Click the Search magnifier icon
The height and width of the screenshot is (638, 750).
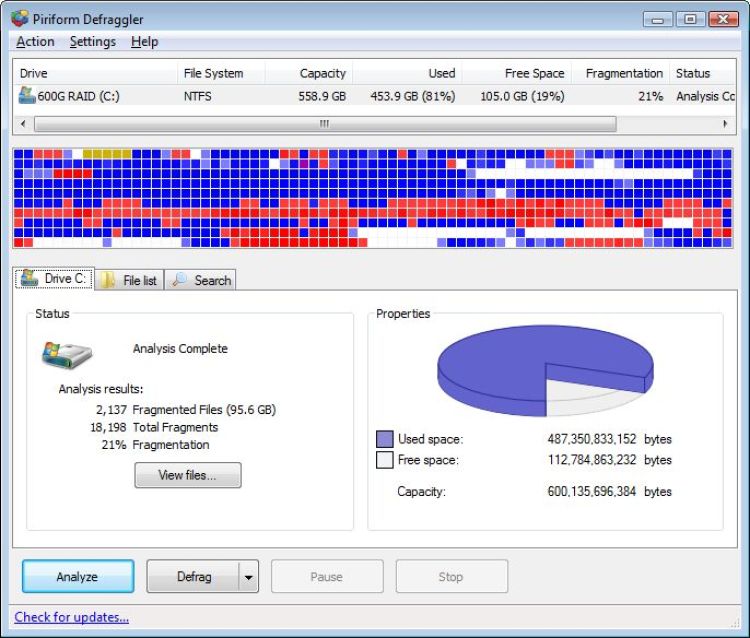click(x=180, y=281)
